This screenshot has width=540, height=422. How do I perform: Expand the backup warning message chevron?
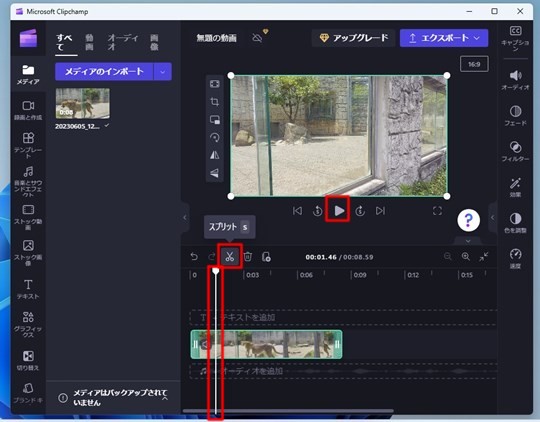tap(165, 398)
